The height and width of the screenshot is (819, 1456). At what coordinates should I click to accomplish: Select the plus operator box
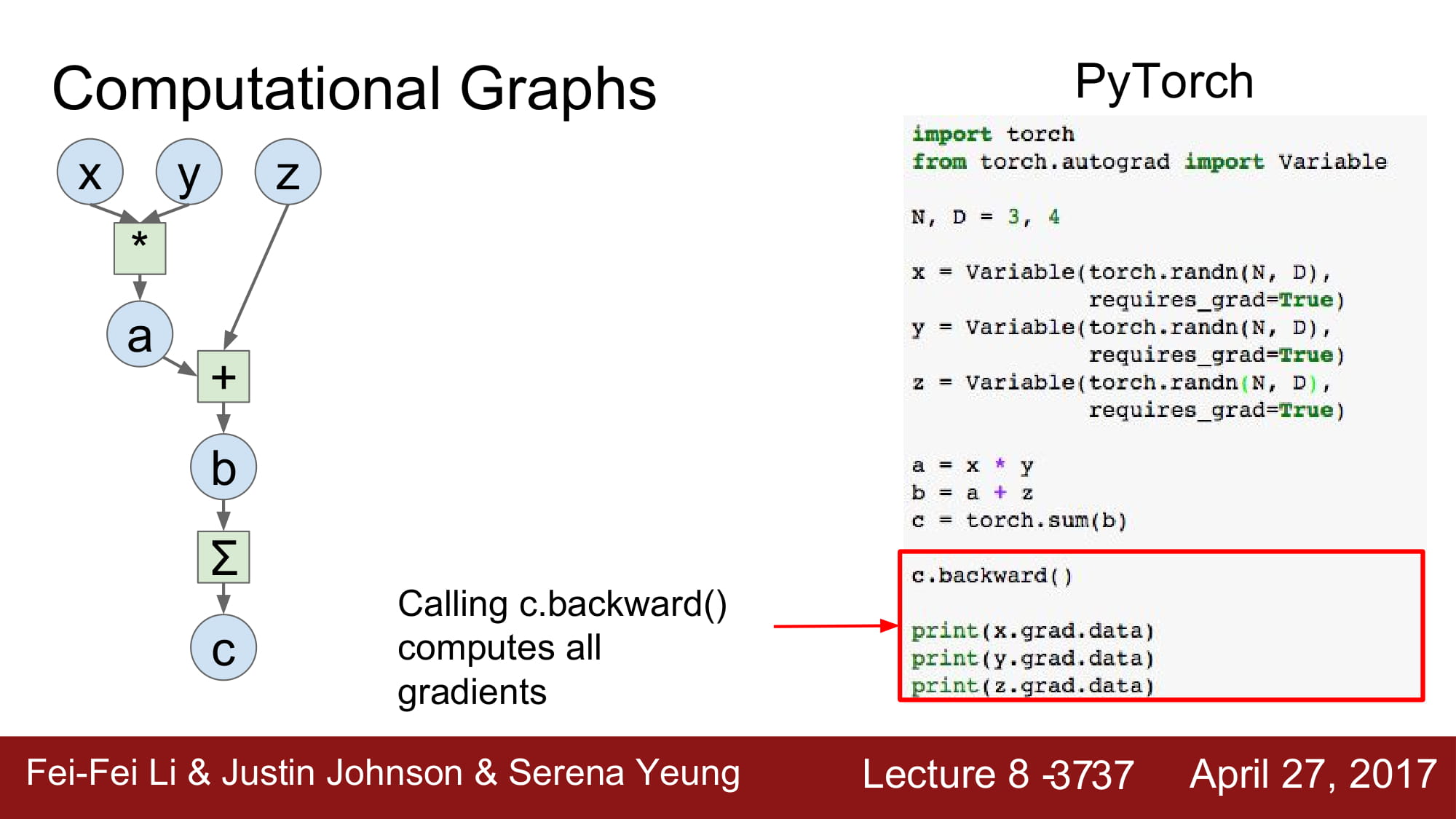pos(223,376)
